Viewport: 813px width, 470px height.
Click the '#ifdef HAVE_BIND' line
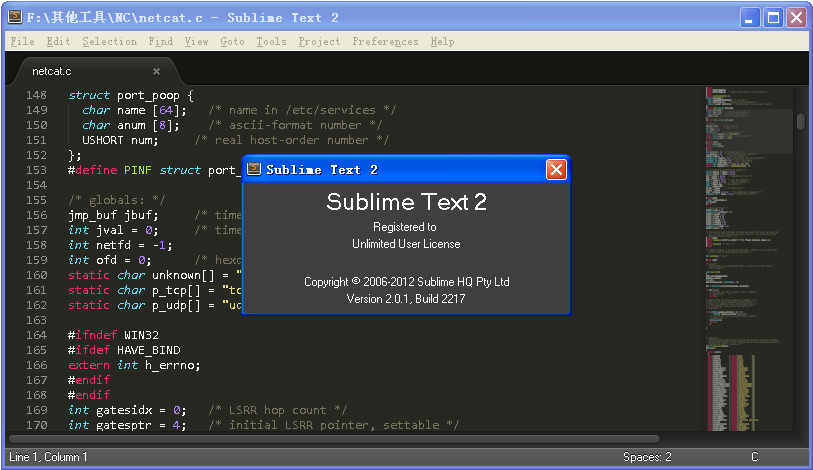(124, 350)
